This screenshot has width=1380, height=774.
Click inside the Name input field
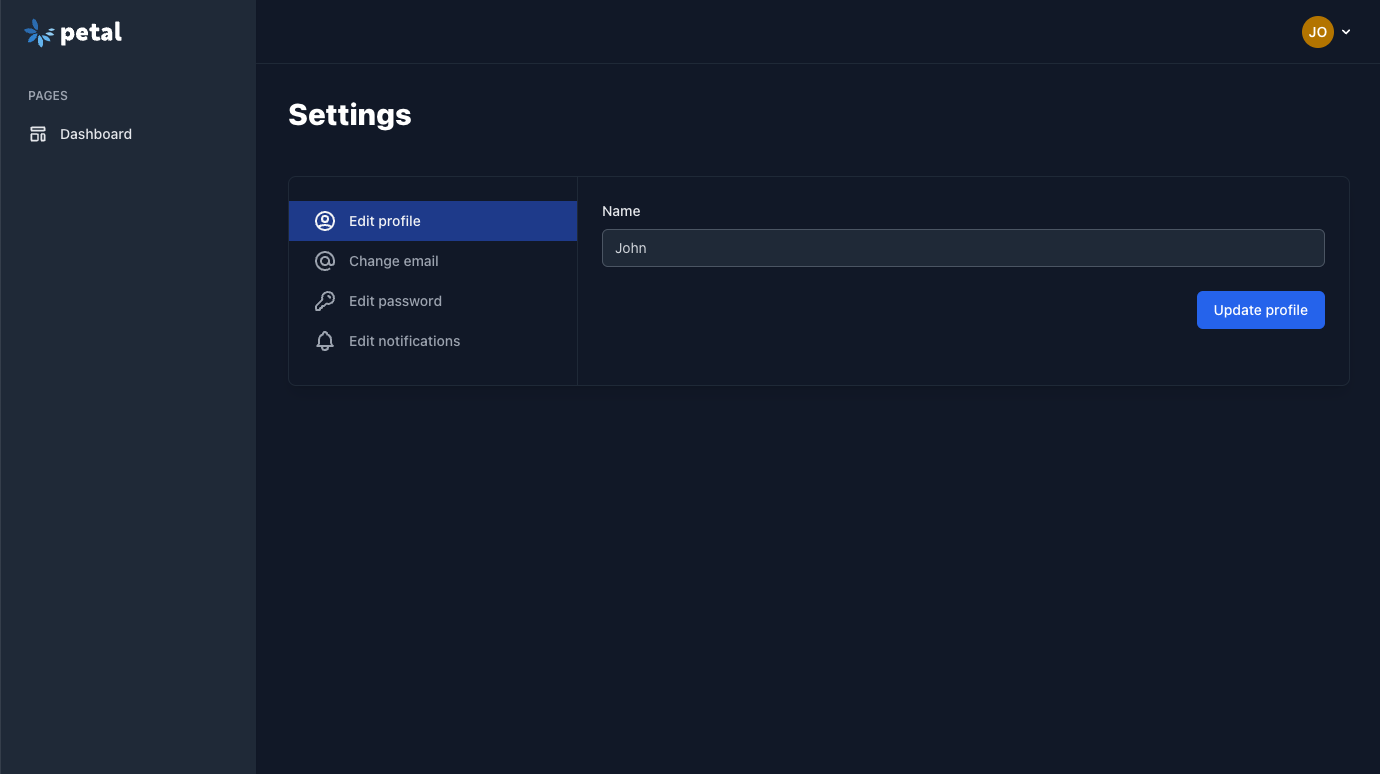point(962,247)
